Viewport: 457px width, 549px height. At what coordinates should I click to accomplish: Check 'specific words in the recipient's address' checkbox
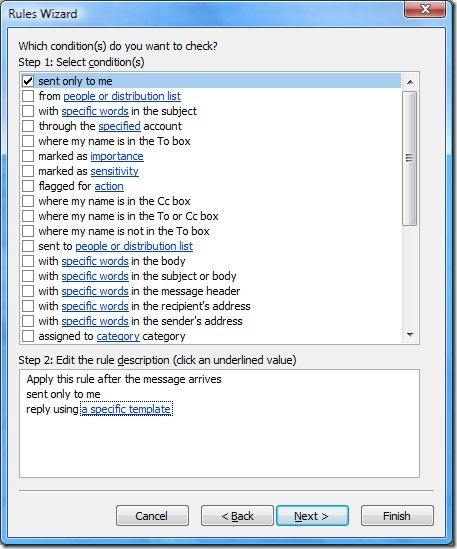tap(28, 306)
